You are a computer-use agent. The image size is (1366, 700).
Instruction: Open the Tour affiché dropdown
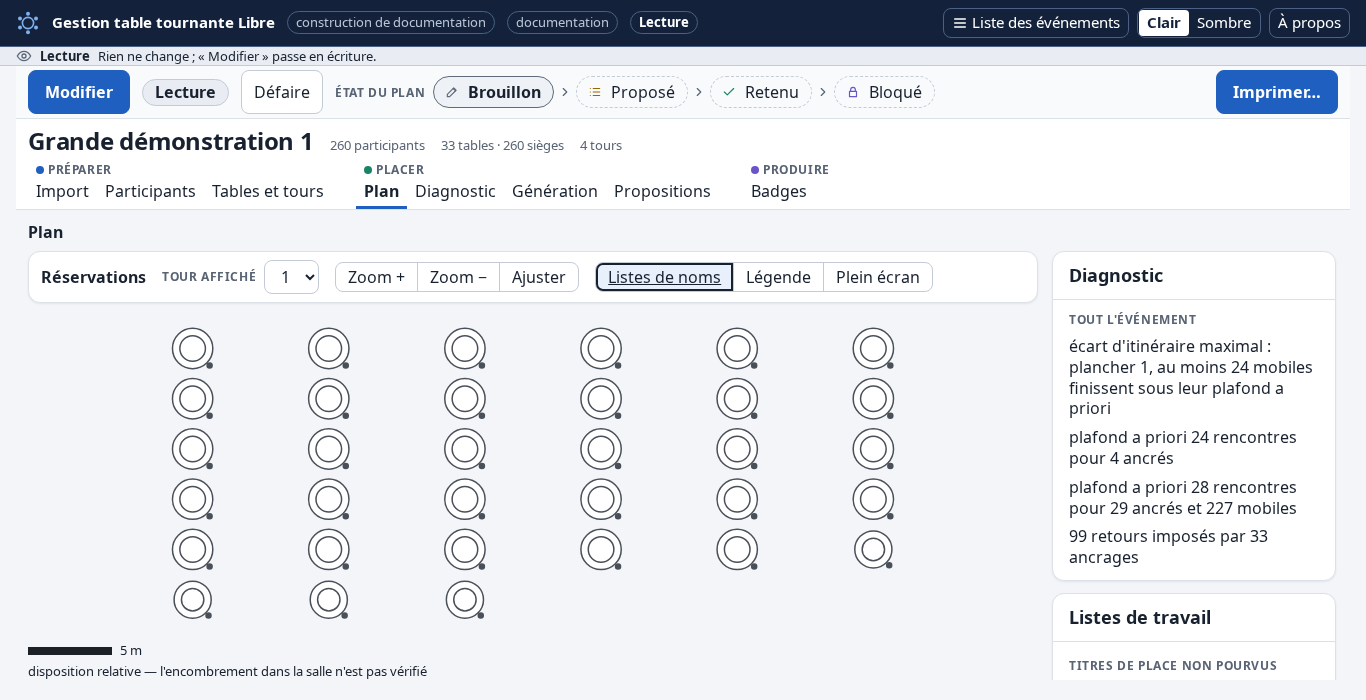[x=291, y=277]
